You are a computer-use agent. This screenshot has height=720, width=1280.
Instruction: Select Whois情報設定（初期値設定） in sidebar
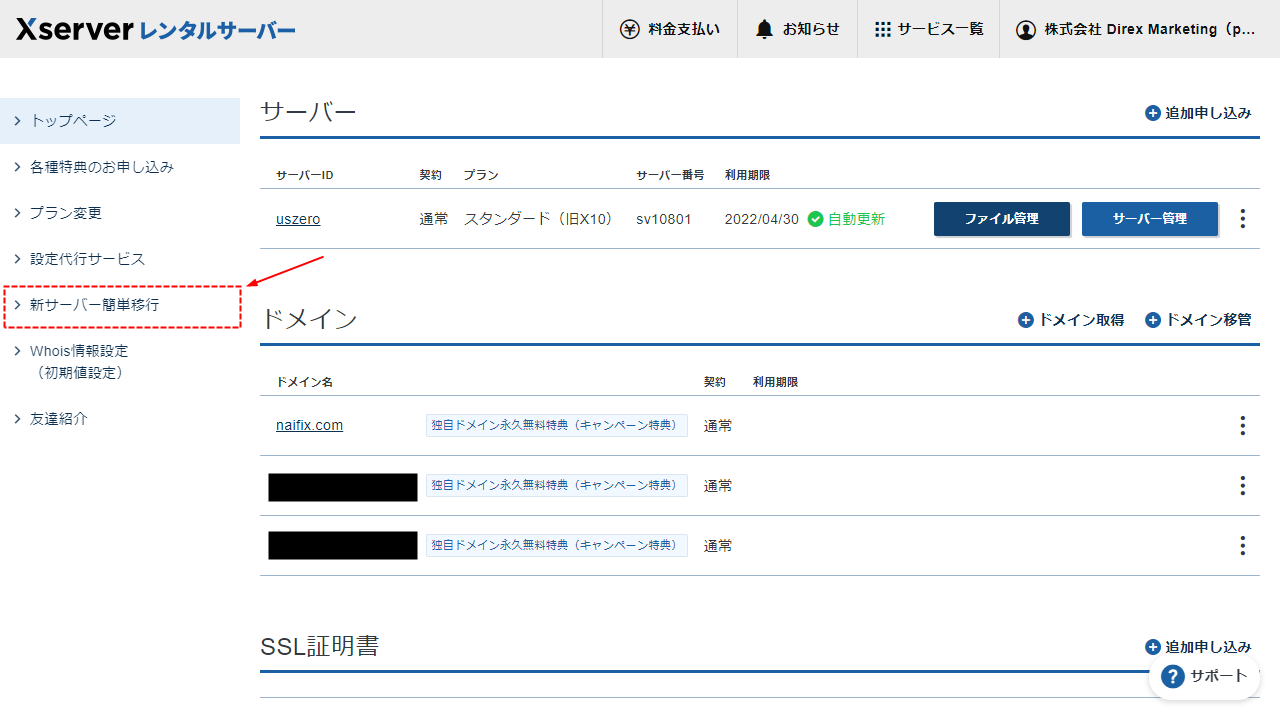[120, 362]
